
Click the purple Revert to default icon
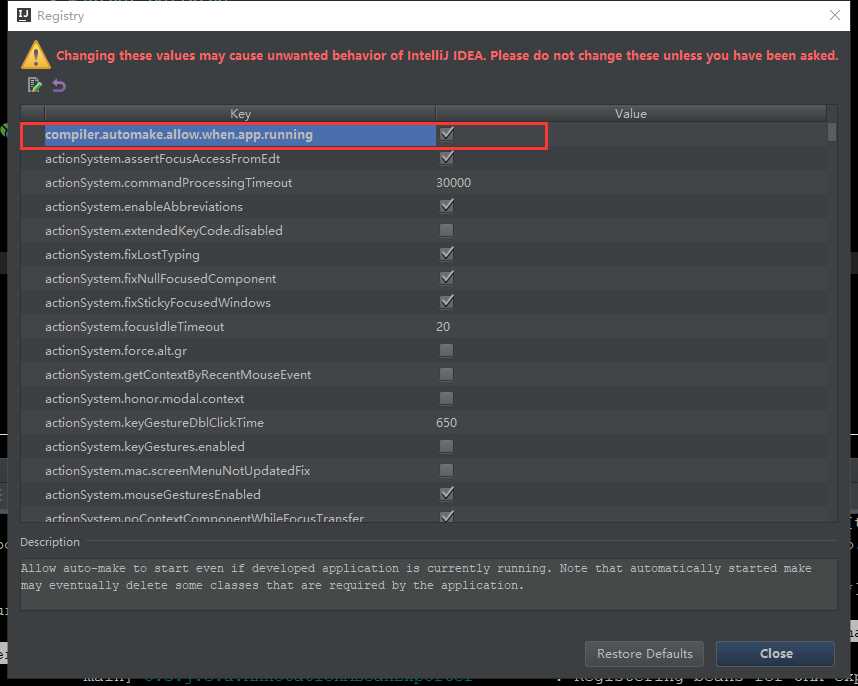click(59, 85)
